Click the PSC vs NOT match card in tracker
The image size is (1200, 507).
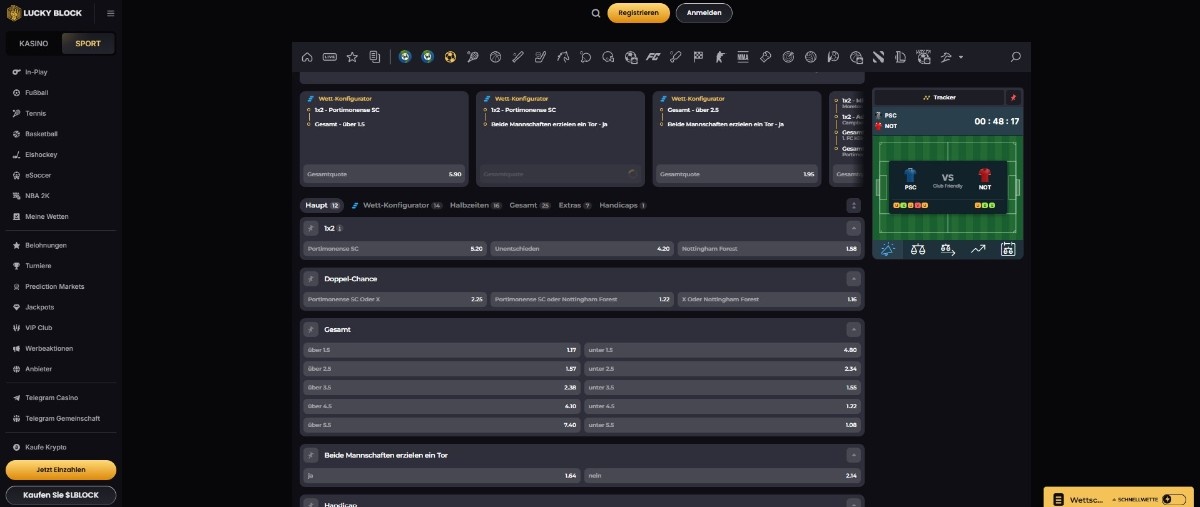(947, 185)
